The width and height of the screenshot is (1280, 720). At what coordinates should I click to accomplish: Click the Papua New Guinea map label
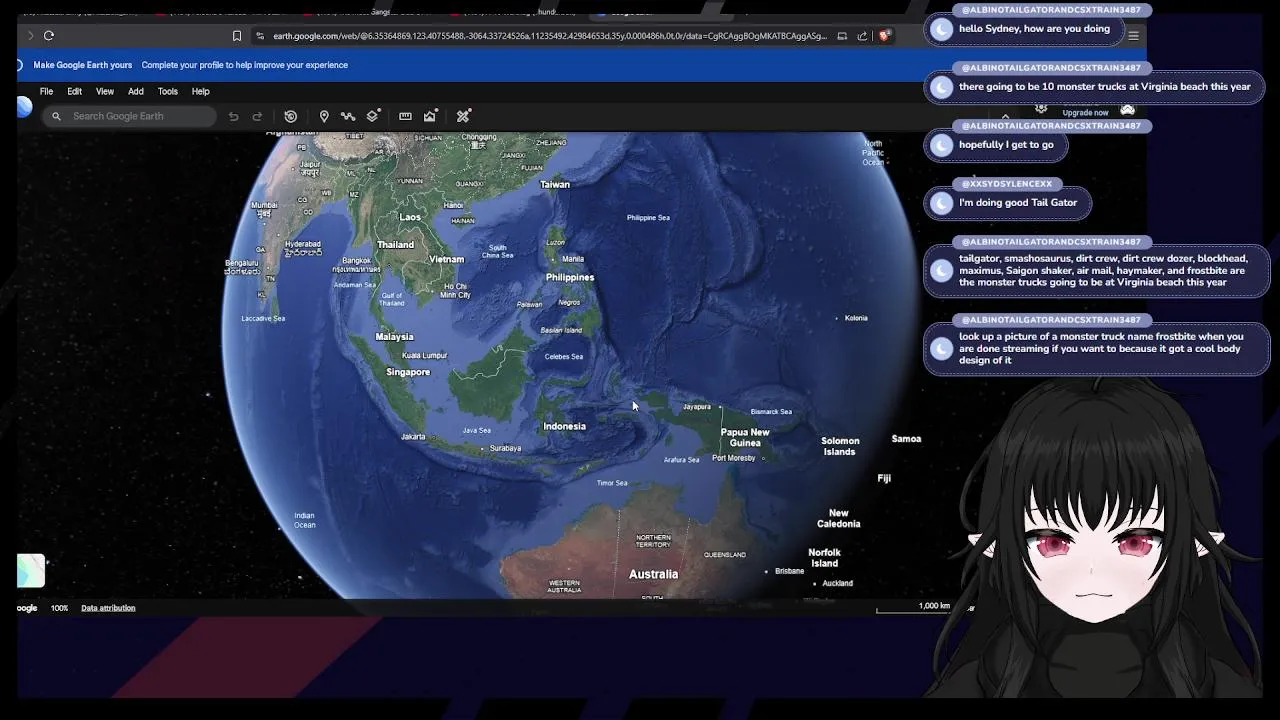click(745, 437)
